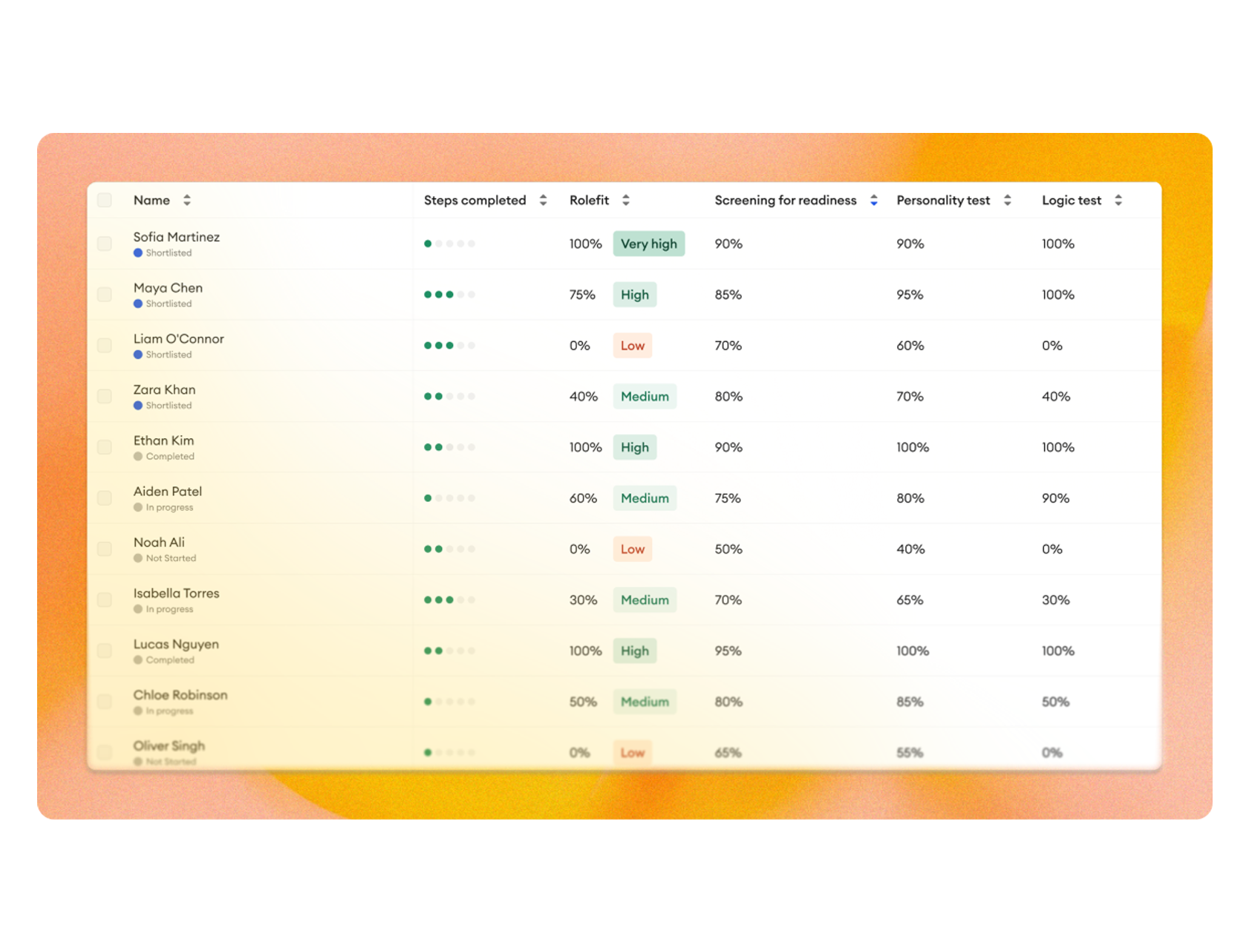The height and width of the screenshot is (952, 1249).
Task: Sort by Personality test using its arrows
Action: [x=1007, y=200]
